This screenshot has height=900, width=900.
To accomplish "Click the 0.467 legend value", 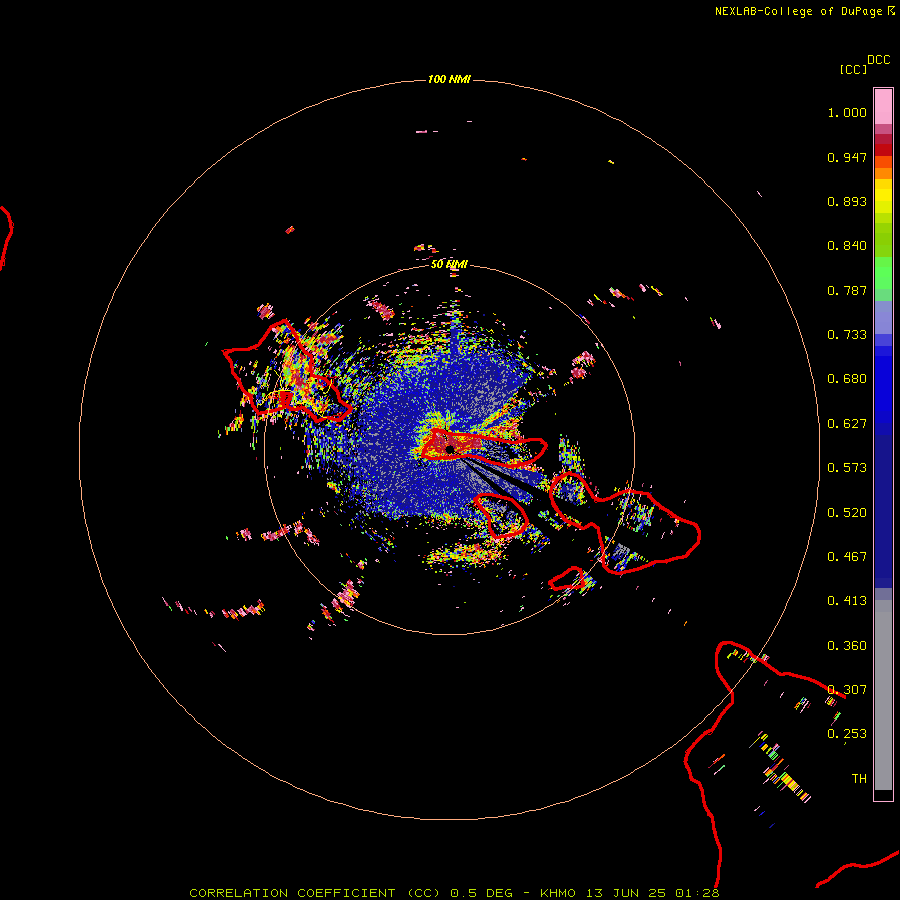I will point(847,557).
